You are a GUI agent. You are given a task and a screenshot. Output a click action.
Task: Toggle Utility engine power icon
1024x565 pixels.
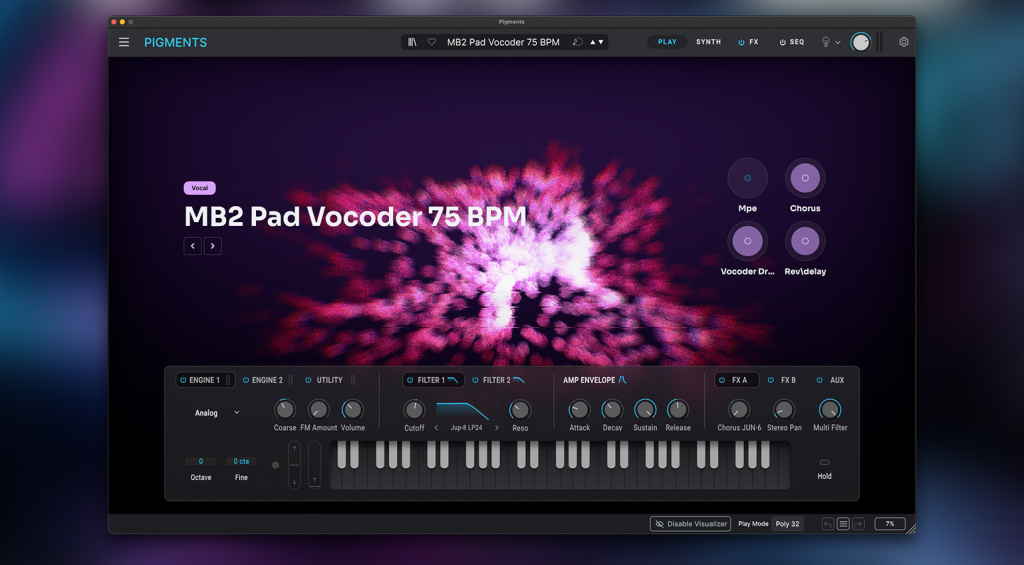pos(308,380)
